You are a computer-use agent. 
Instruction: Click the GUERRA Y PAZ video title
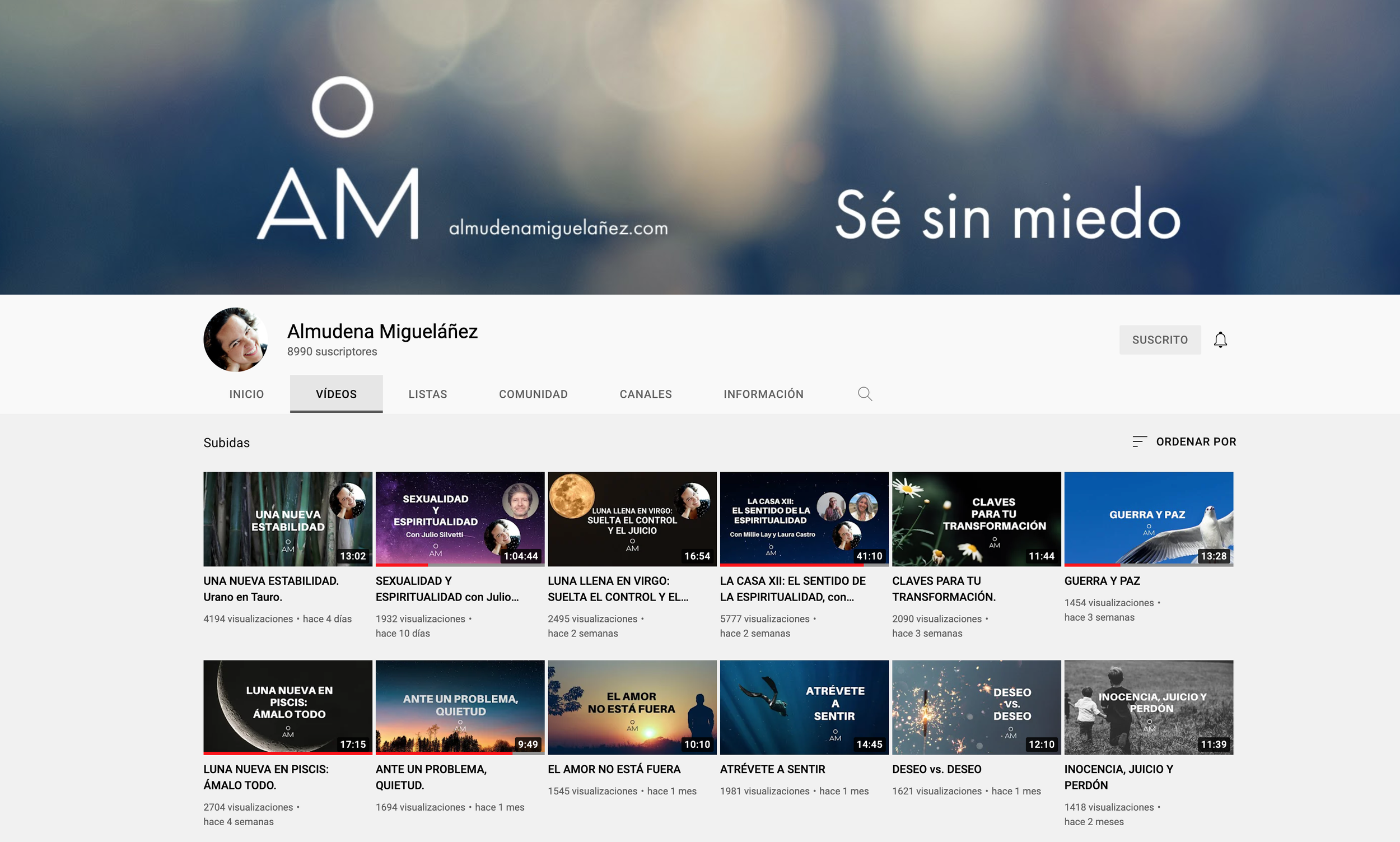1102,581
